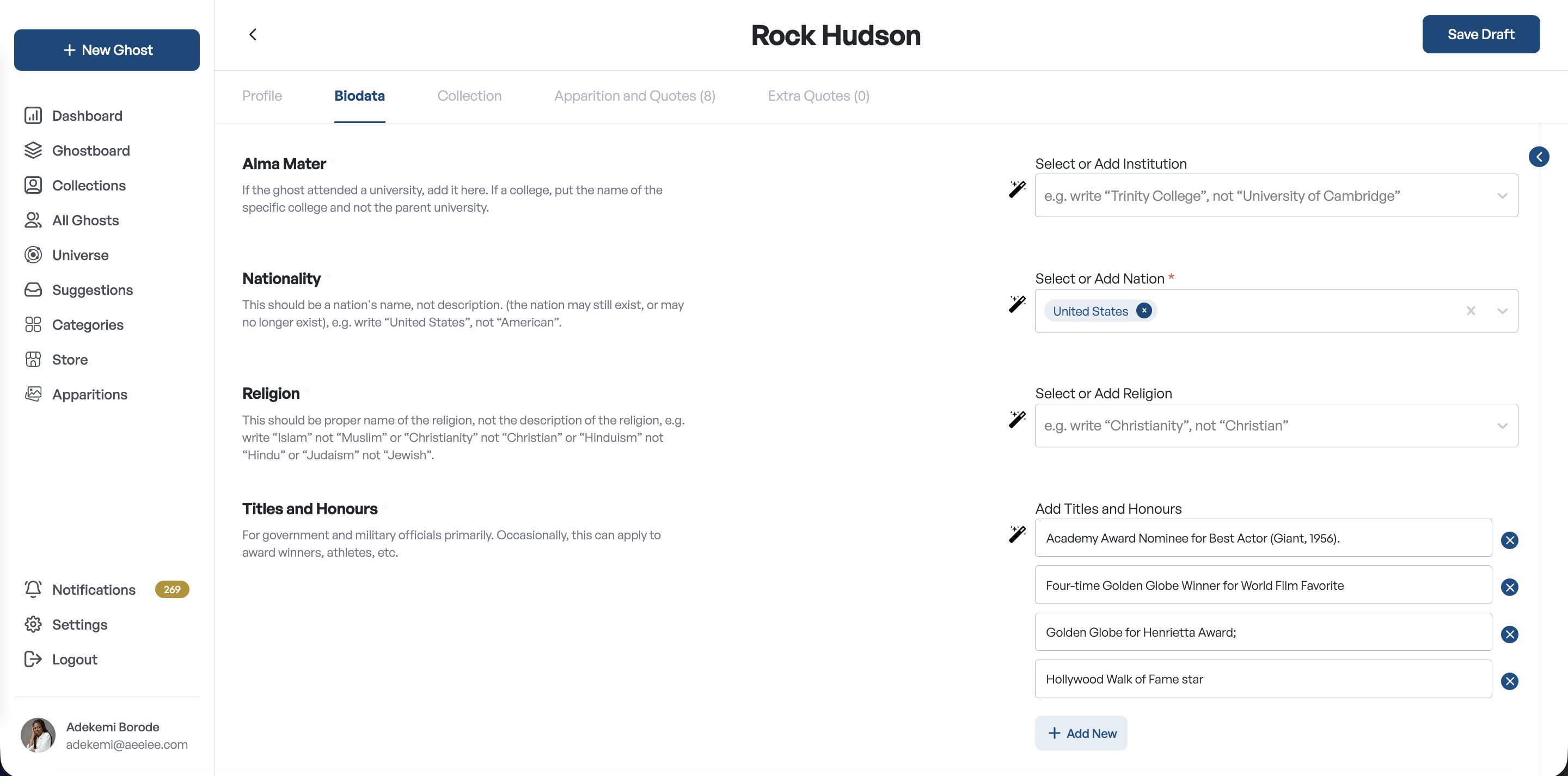This screenshot has height=776, width=1568.
Task: Expand the Nation dropdown arrow
Action: click(1502, 311)
